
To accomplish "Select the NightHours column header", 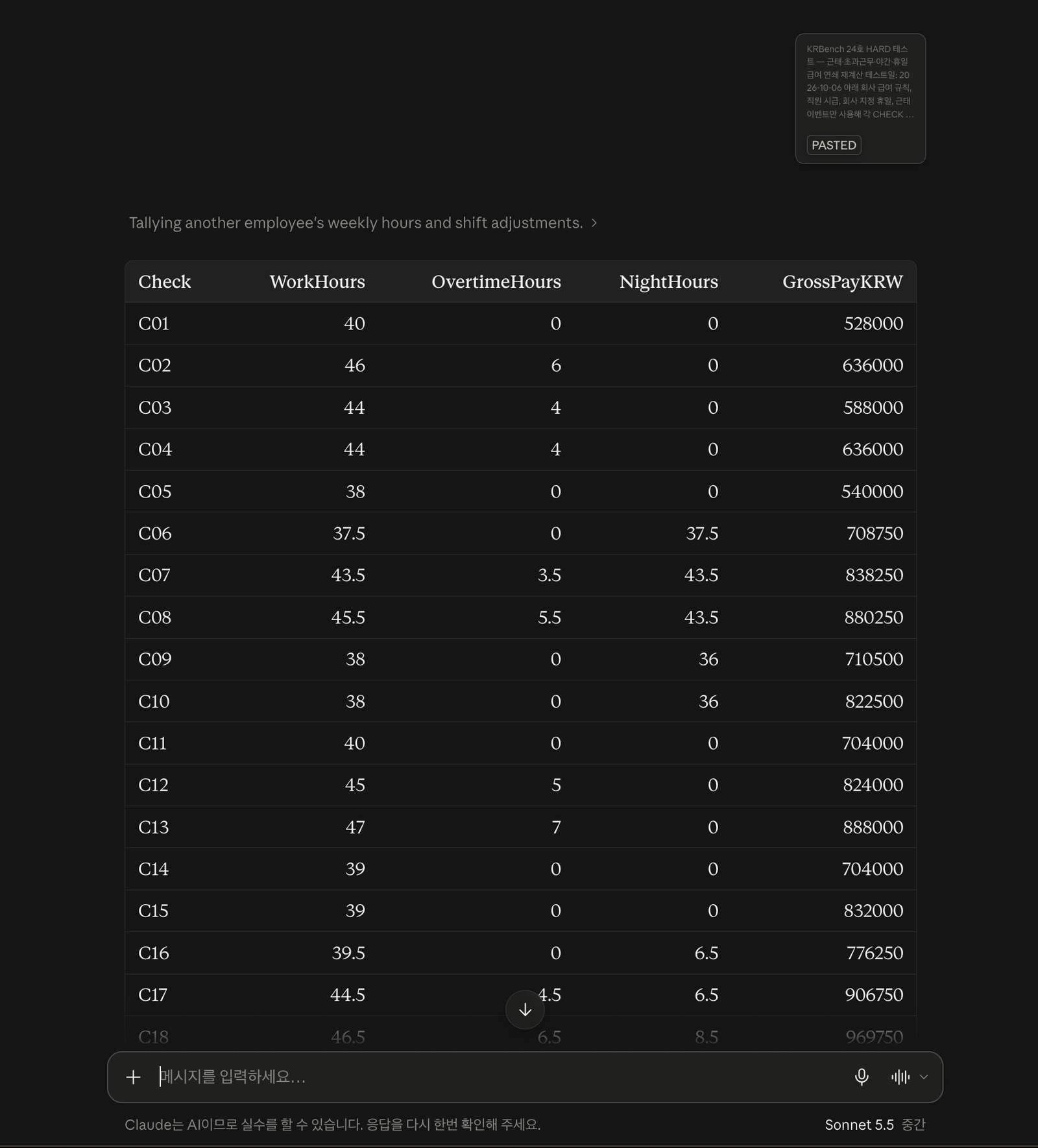I will click(x=668, y=281).
